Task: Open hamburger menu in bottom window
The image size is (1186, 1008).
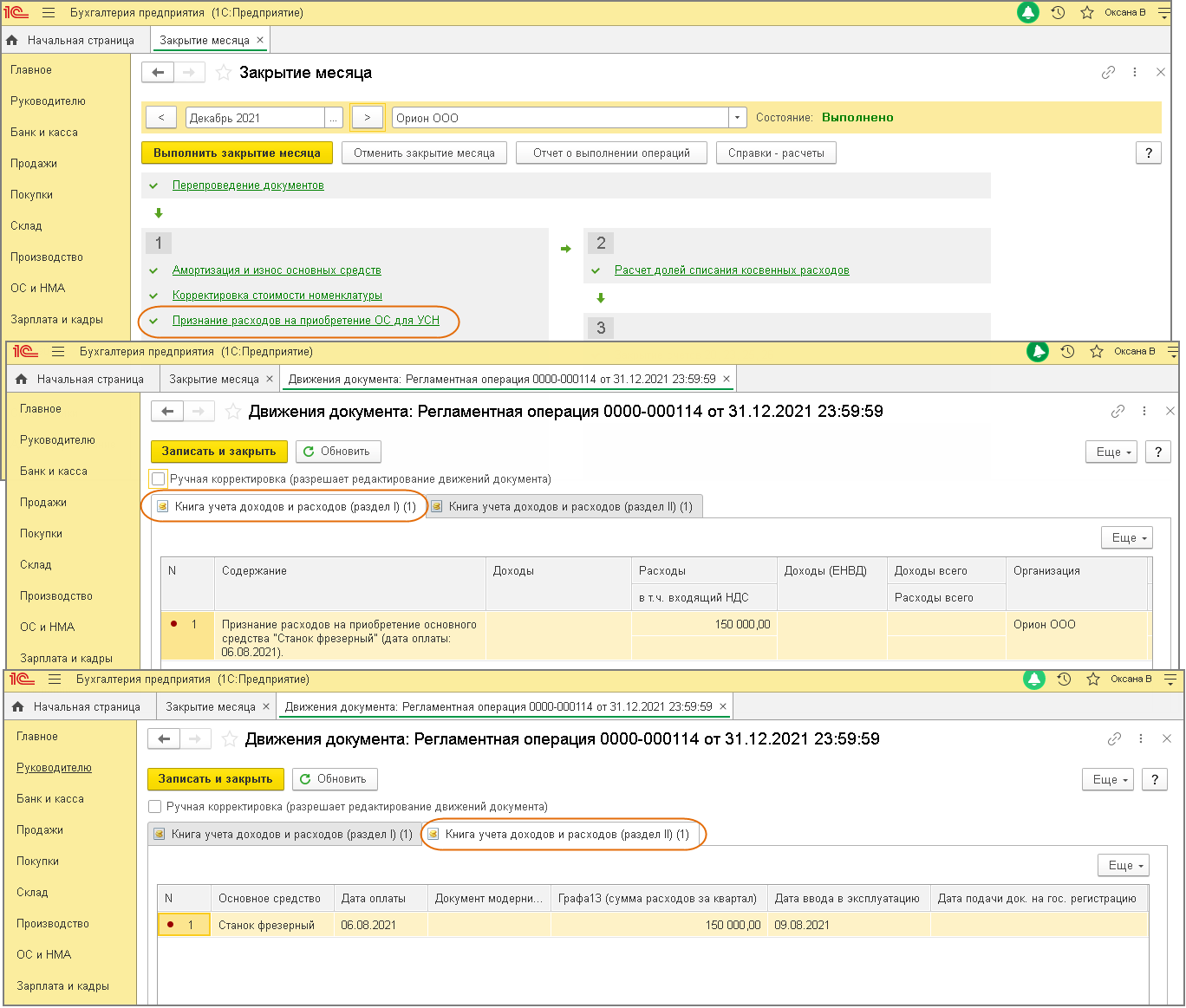Action: [55, 680]
